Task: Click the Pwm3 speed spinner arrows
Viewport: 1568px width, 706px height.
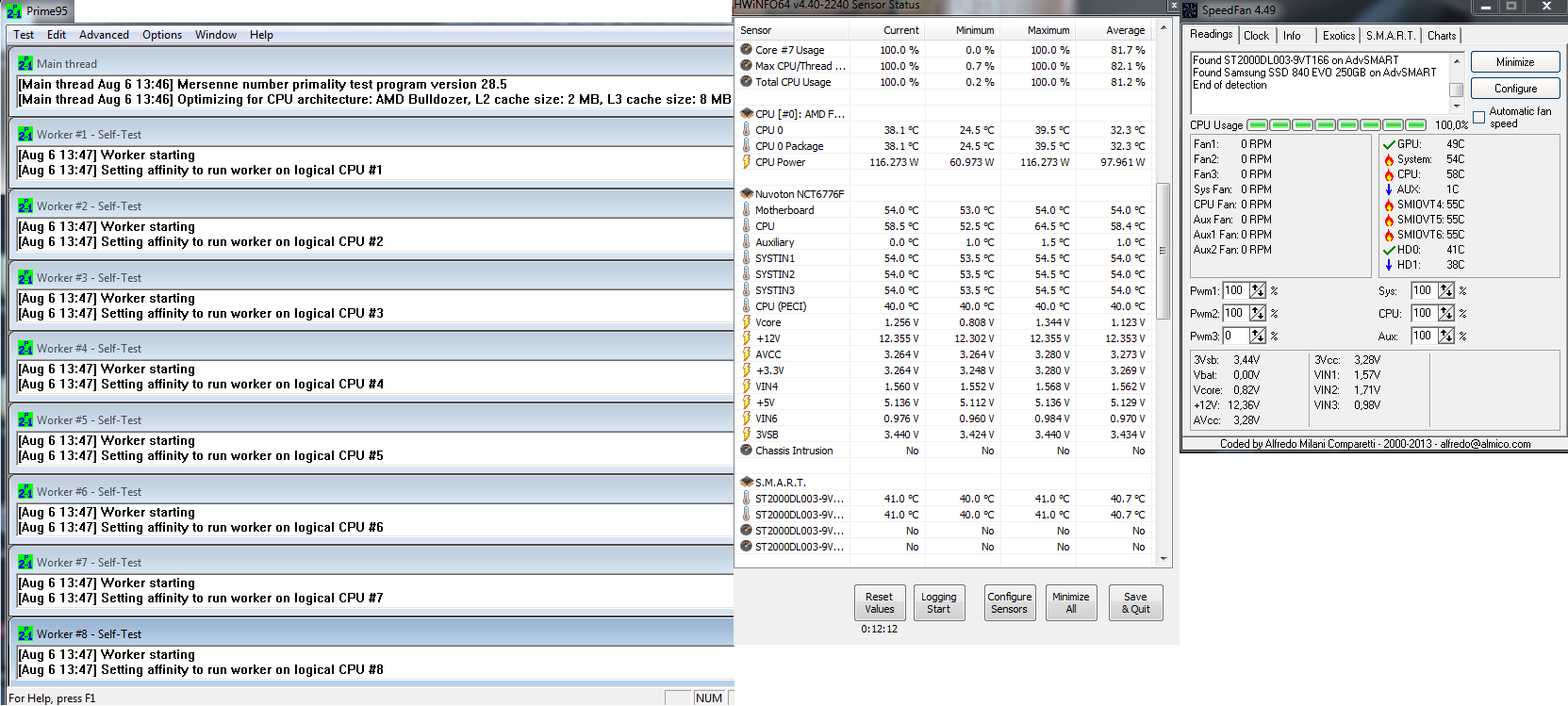Action: [x=1258, y=337]
